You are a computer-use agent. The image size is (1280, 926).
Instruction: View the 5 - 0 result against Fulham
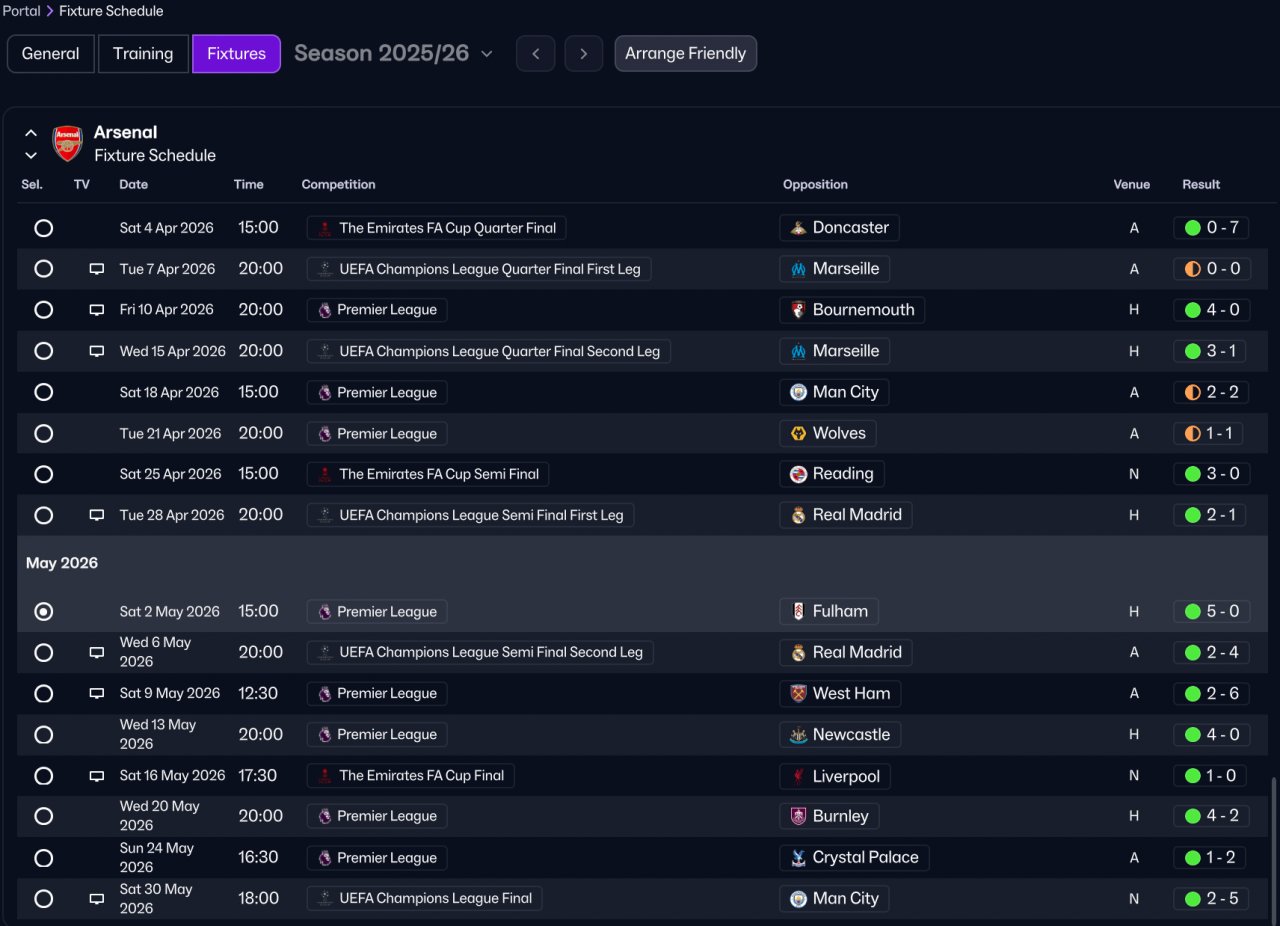[1211, 611]
